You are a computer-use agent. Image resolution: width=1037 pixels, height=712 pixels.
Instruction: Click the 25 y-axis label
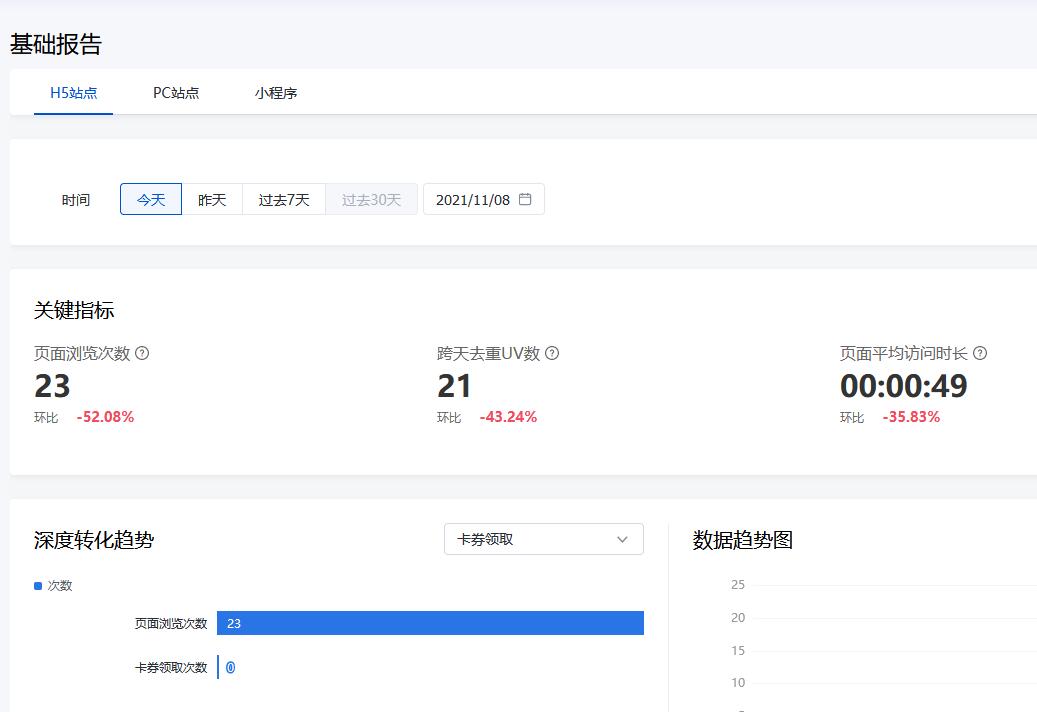pos(738,584)
